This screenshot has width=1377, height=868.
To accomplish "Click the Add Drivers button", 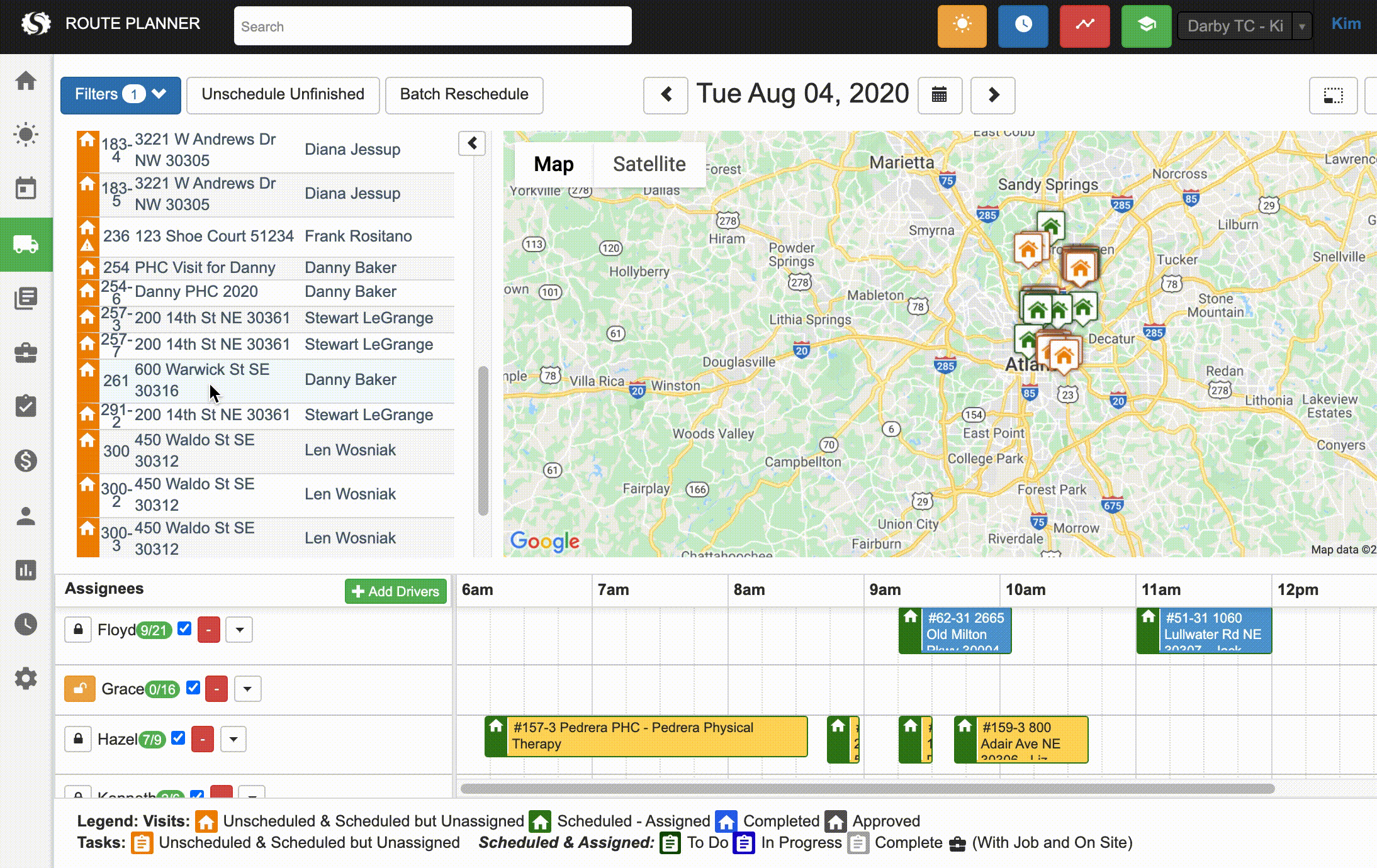I will pos(395,591).
